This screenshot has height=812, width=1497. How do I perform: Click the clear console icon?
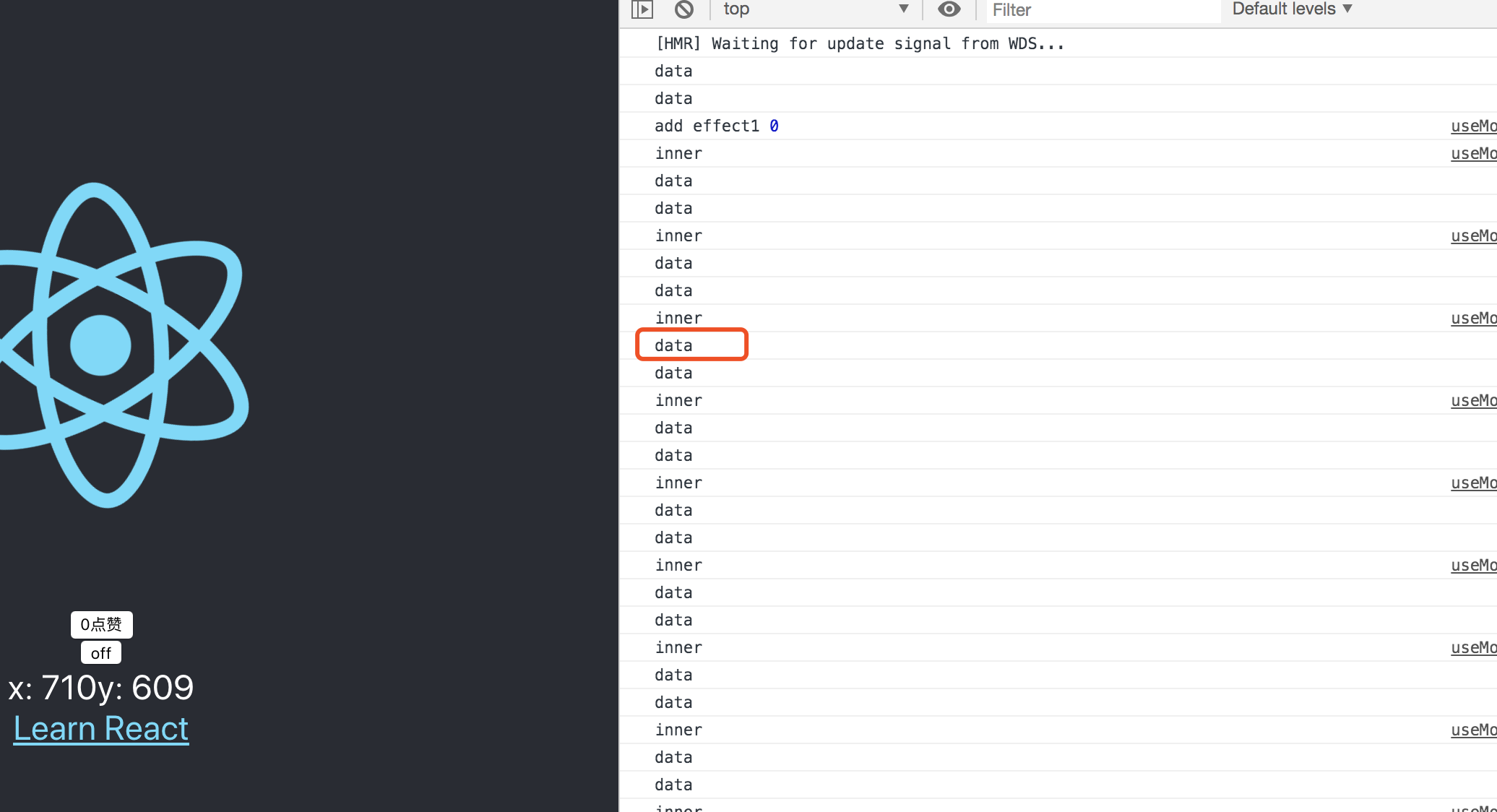(684, 9)
